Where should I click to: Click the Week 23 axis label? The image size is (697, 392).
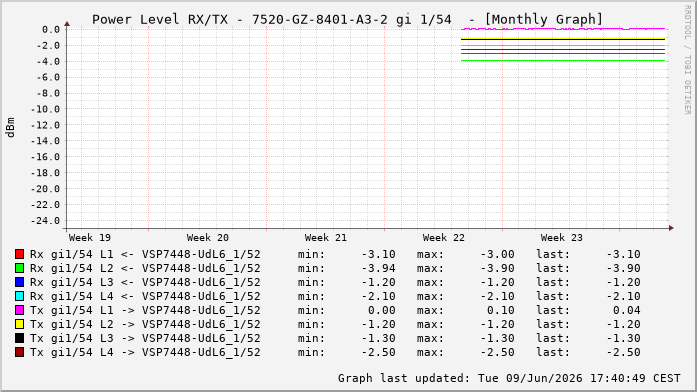pos(561,238)
